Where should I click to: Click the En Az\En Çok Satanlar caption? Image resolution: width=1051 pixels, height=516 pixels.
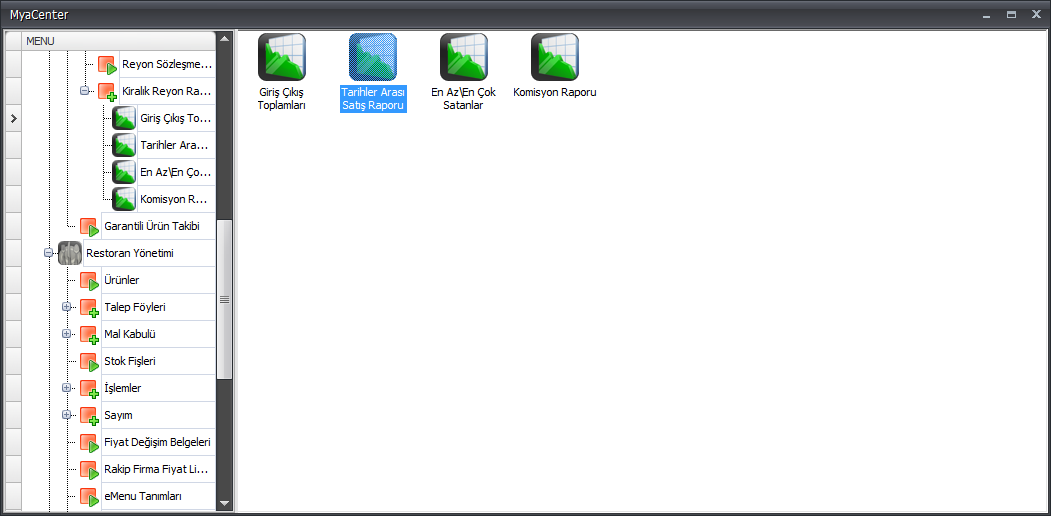(464, 99)
